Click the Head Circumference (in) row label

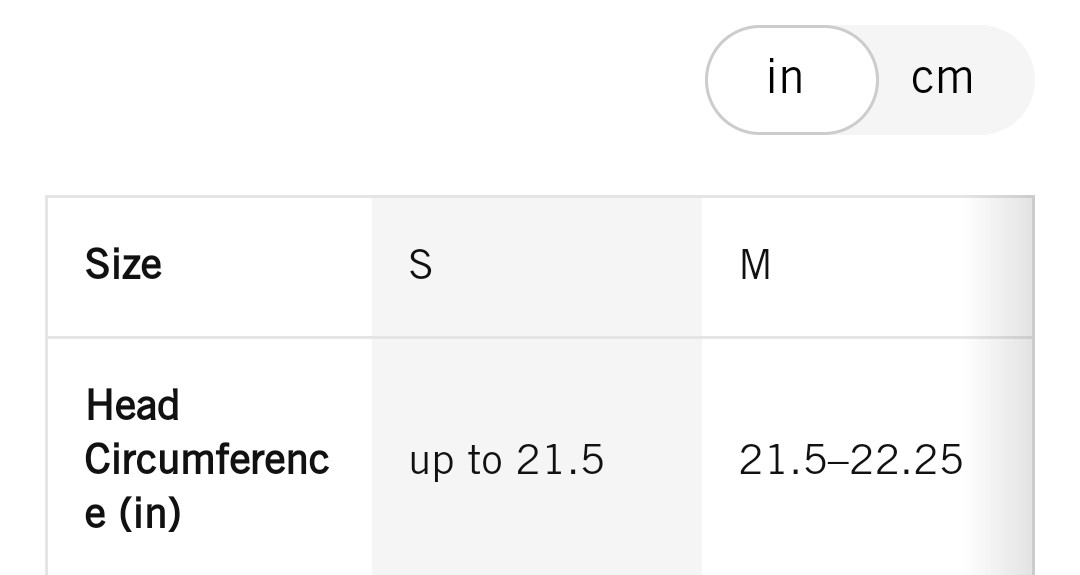pos(209,457)
